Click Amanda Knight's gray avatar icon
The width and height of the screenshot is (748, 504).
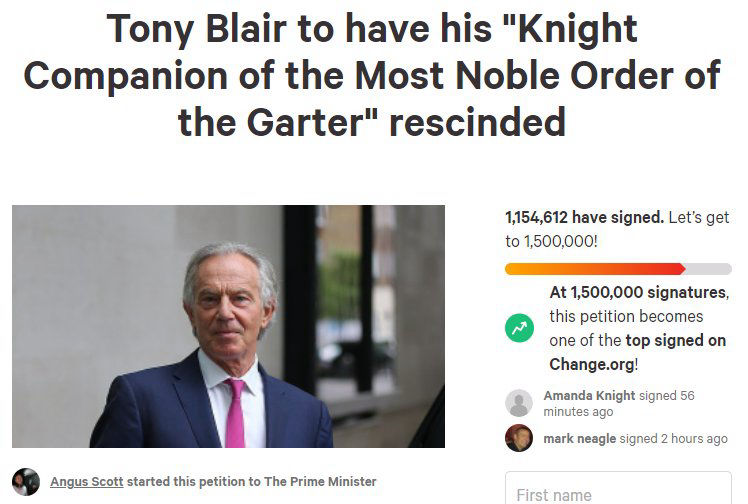pos(519,403)
